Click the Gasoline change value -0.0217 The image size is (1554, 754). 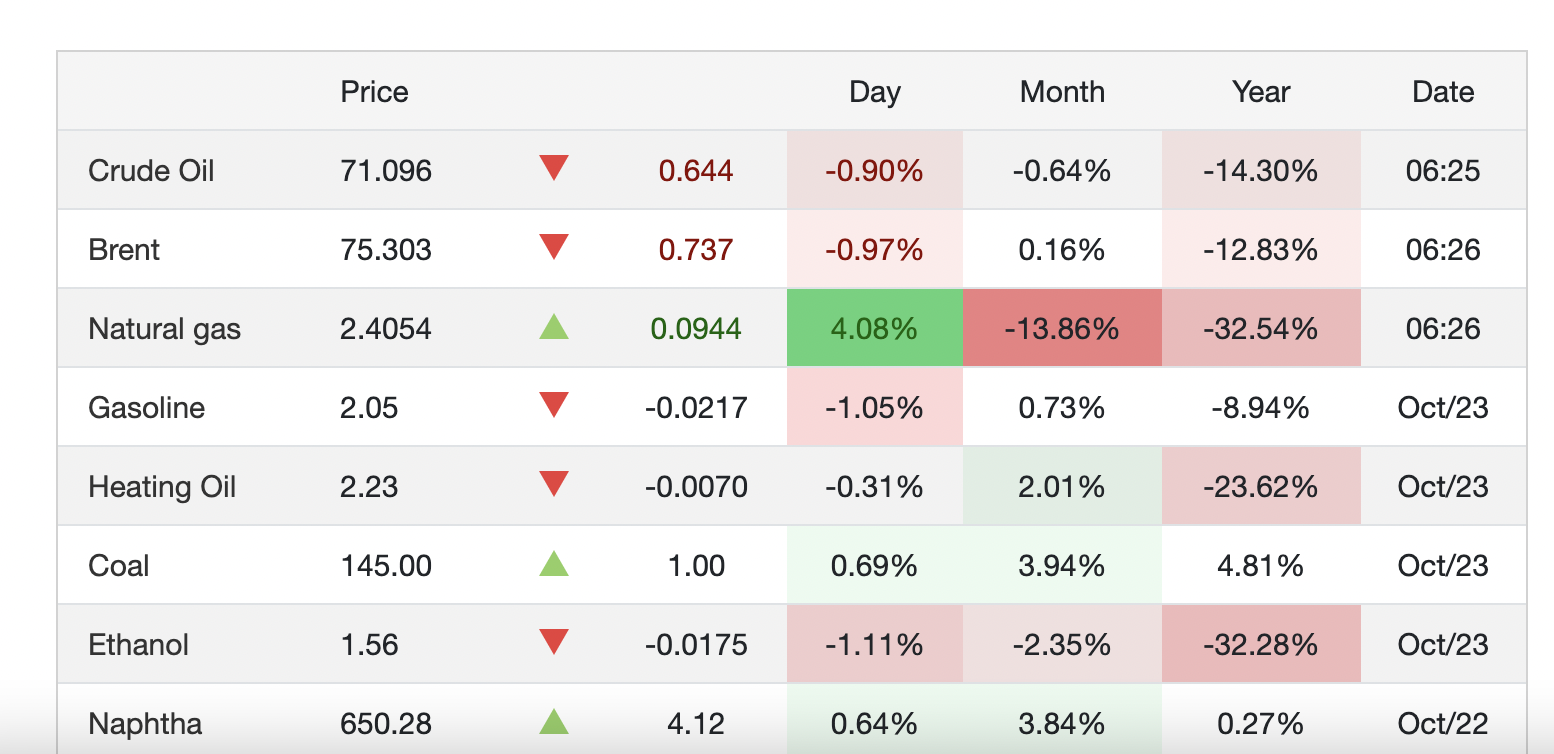[x=696, y=408]
